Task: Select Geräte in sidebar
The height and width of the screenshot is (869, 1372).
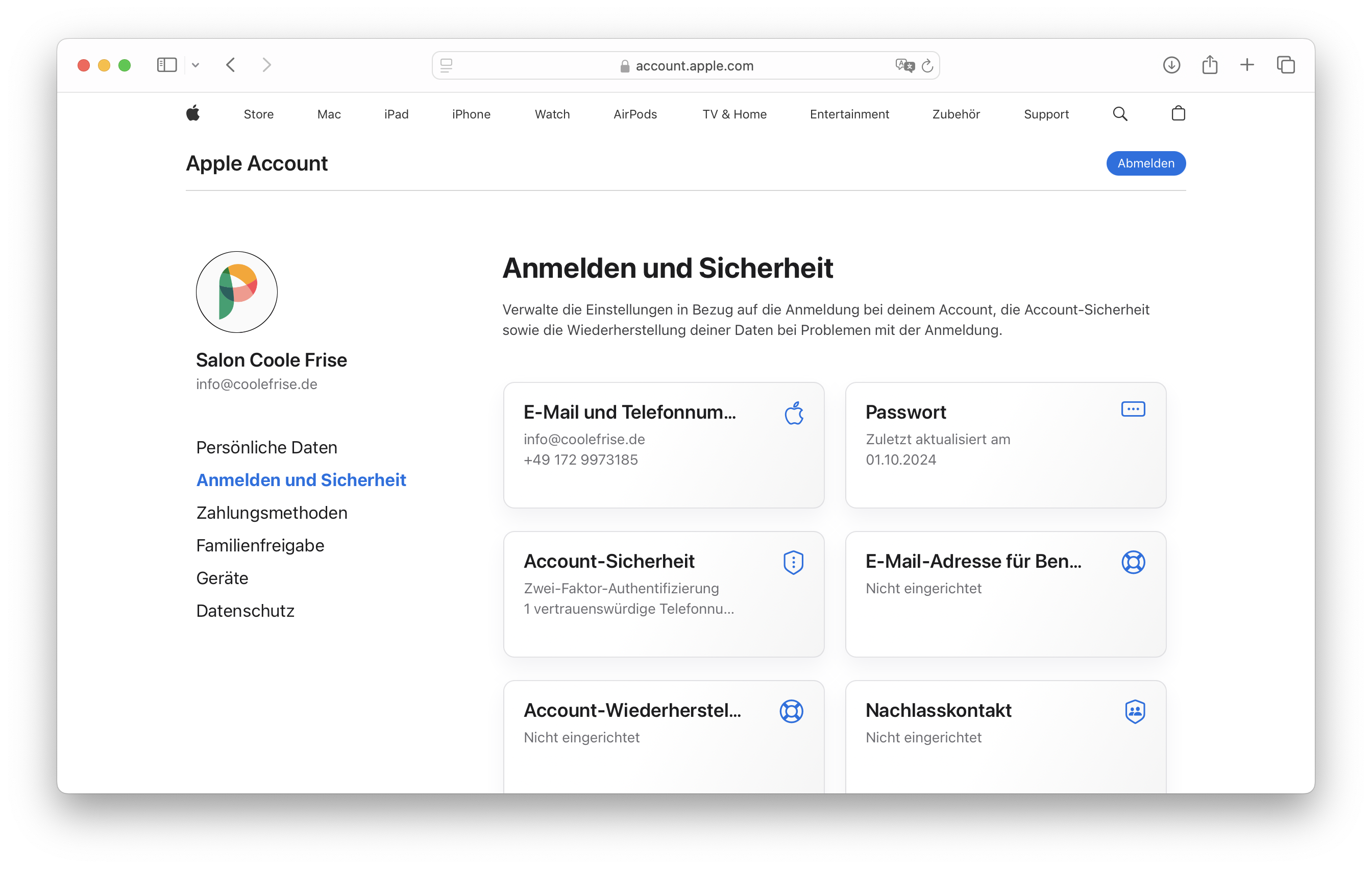Action: pos(222,578)
